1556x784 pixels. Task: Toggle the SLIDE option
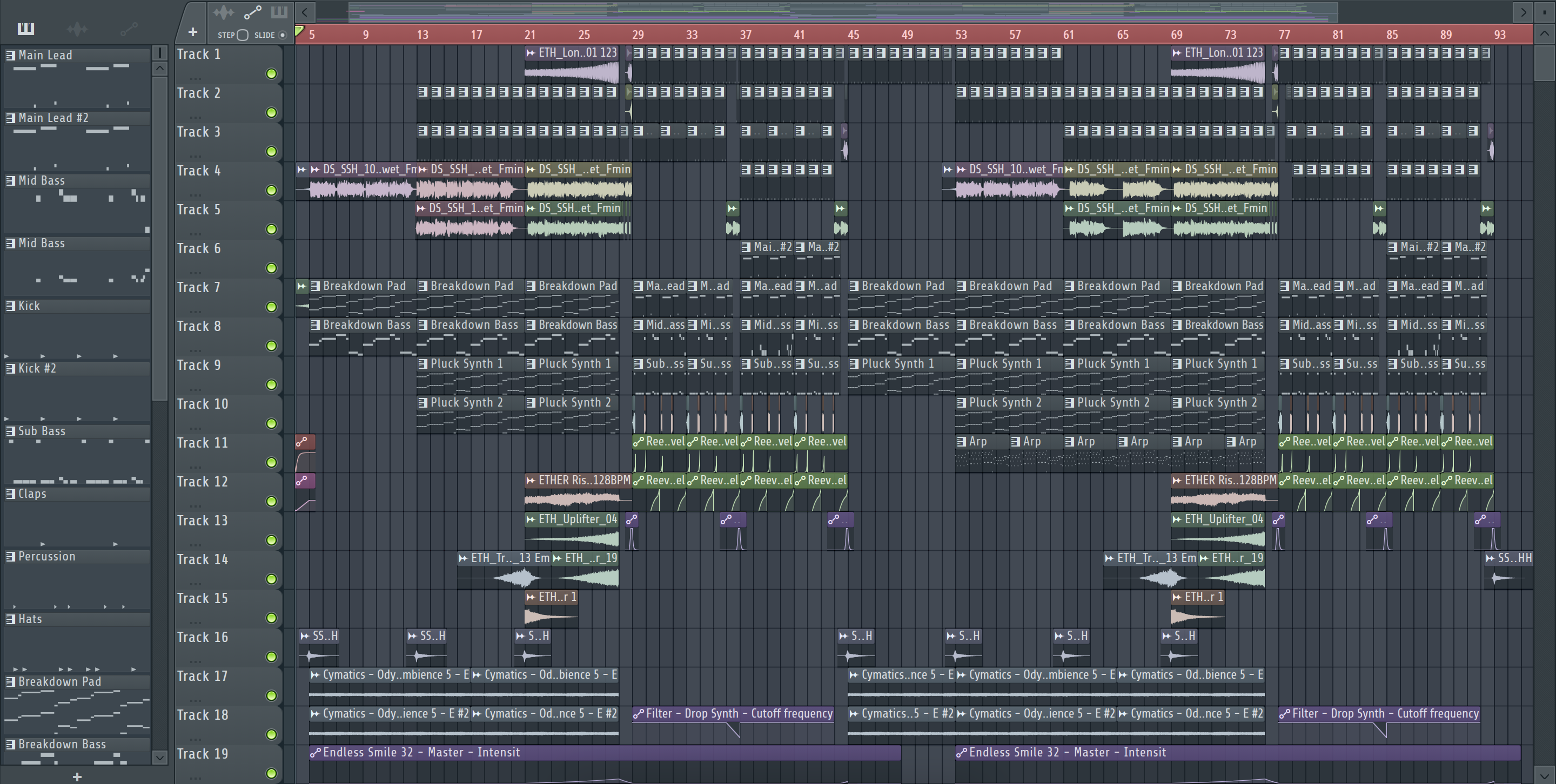(x=282, y=35)
